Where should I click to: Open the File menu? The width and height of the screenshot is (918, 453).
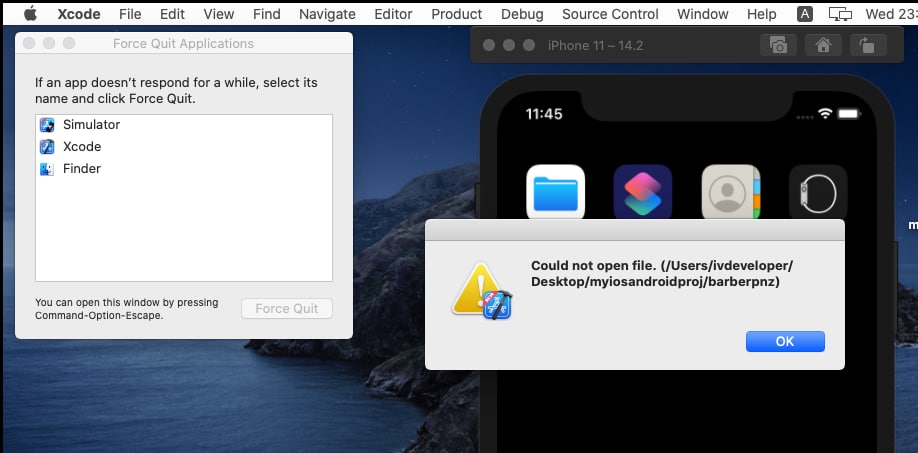click(x=130, y=14)
